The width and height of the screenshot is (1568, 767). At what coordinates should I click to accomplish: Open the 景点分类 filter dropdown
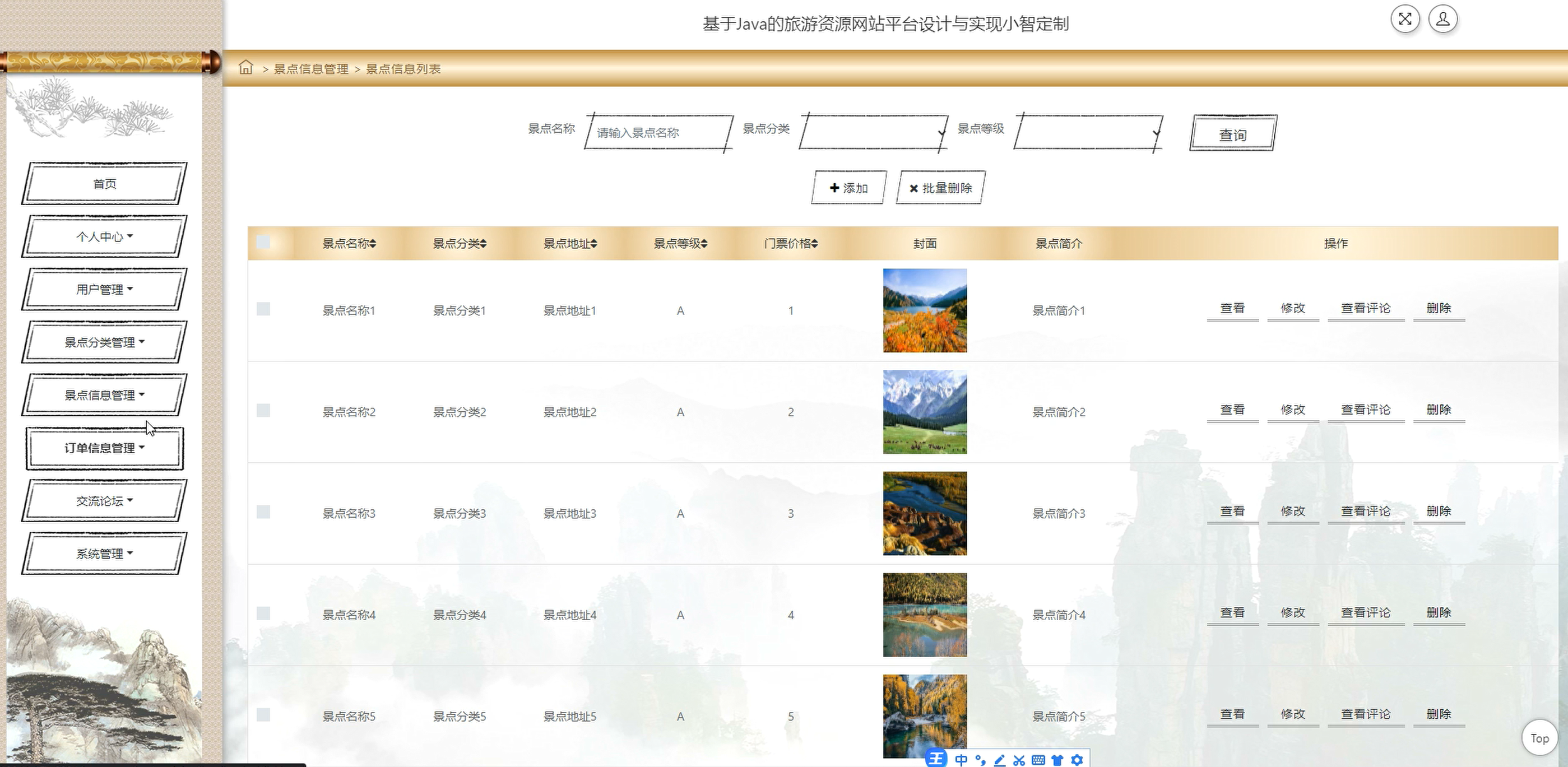[x=873, y=132]
